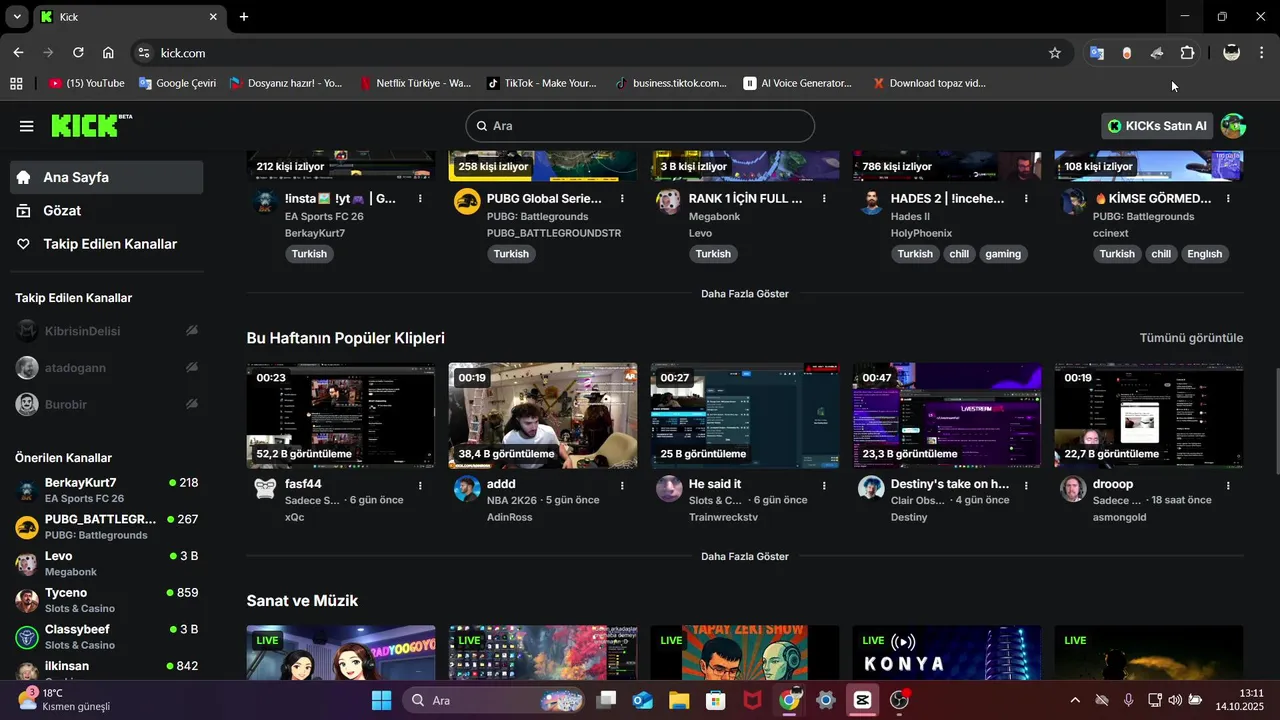
Task: Open BerkayKurt7 recommended channel
Action: [x=107, y=490]
